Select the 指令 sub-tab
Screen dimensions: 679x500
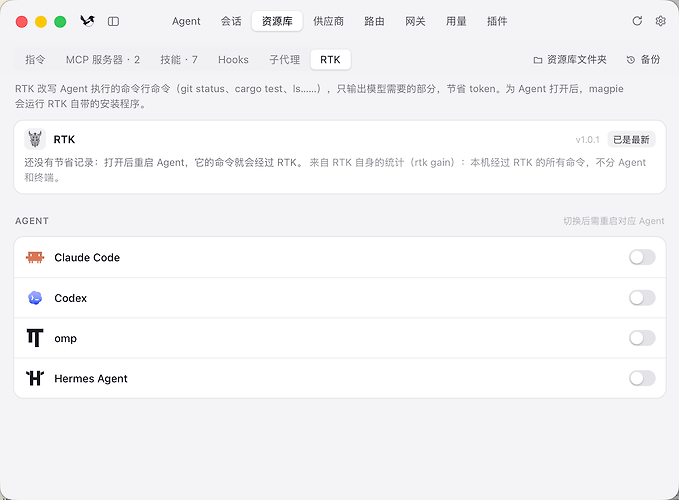[35, 60]
